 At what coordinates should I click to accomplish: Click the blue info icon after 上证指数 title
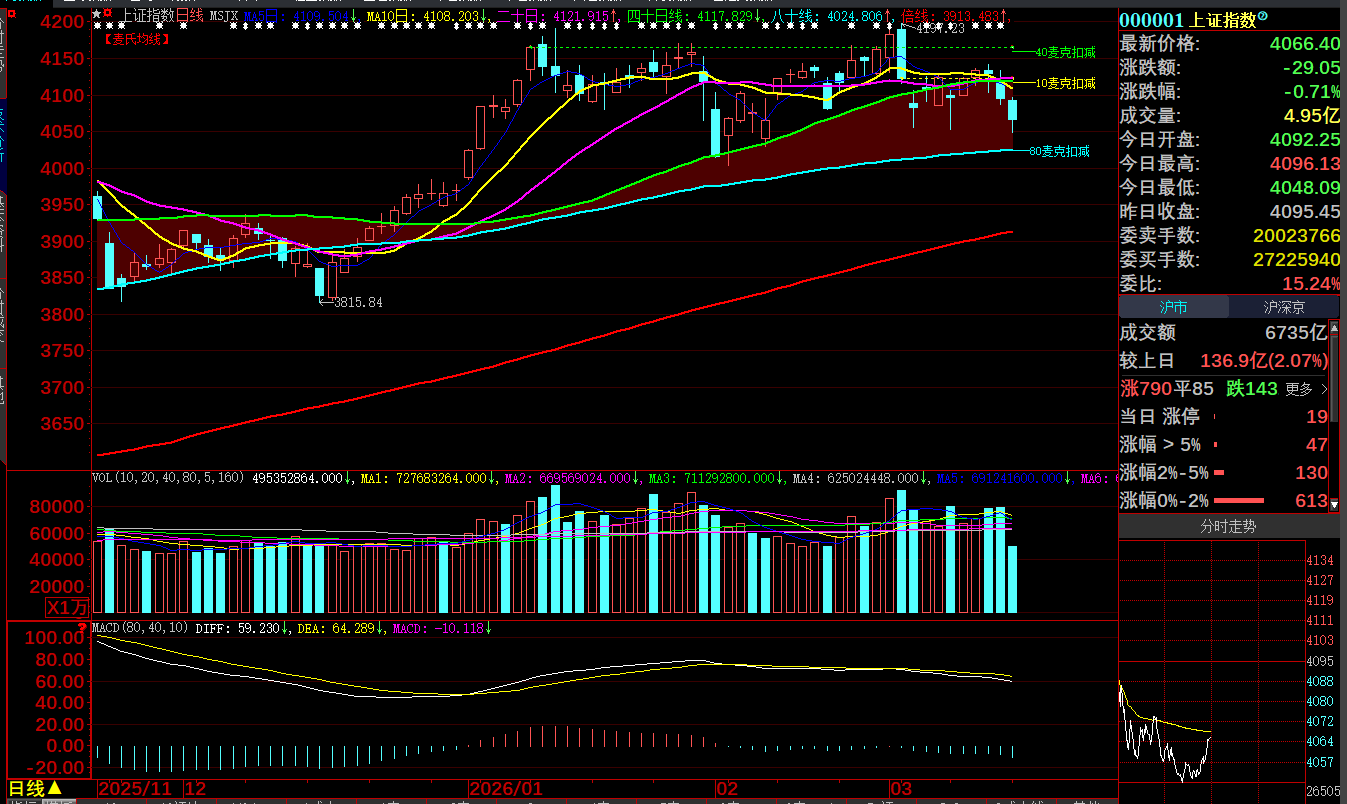[1262, 17]
